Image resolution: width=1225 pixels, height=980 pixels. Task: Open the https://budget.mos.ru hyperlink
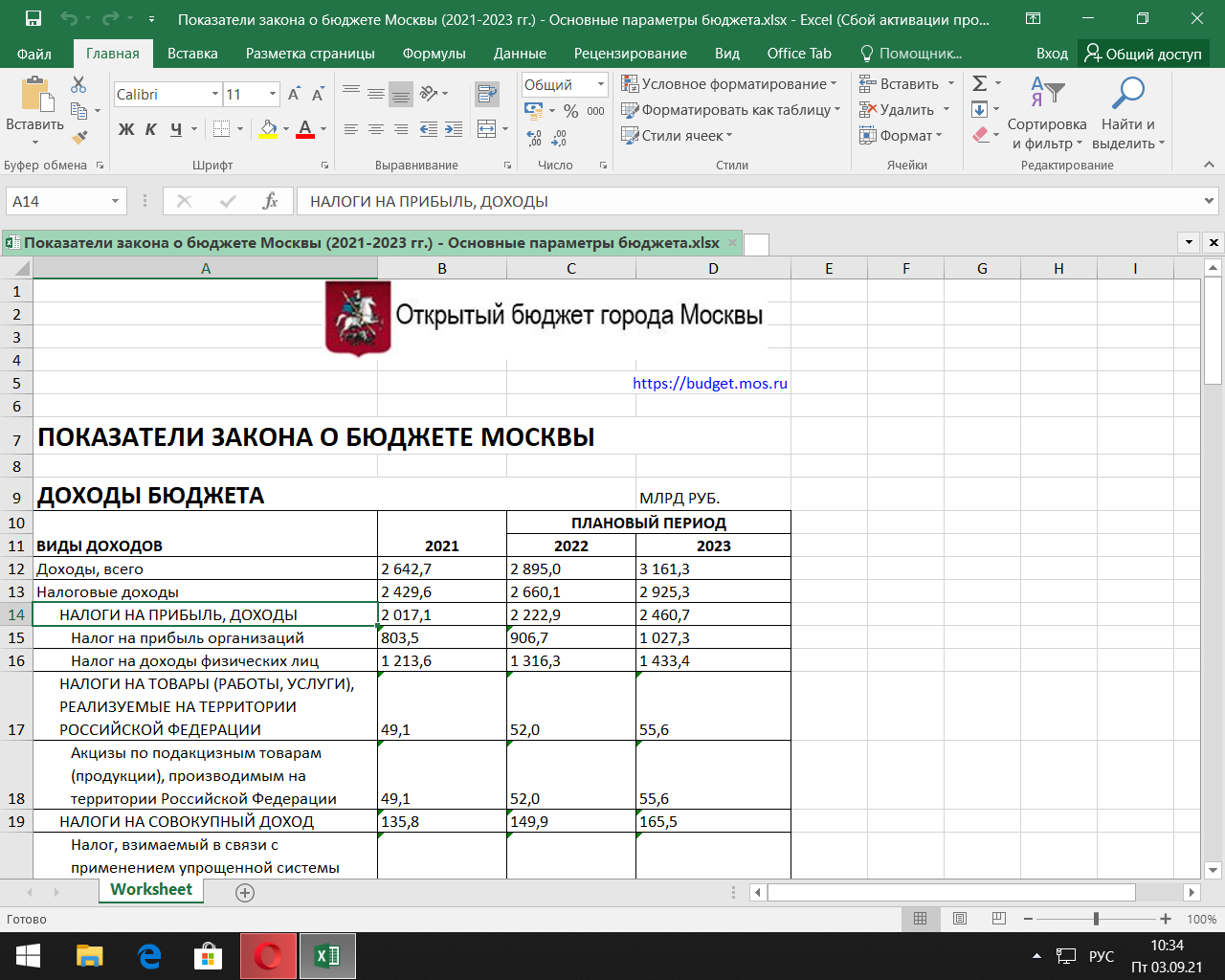710,383
